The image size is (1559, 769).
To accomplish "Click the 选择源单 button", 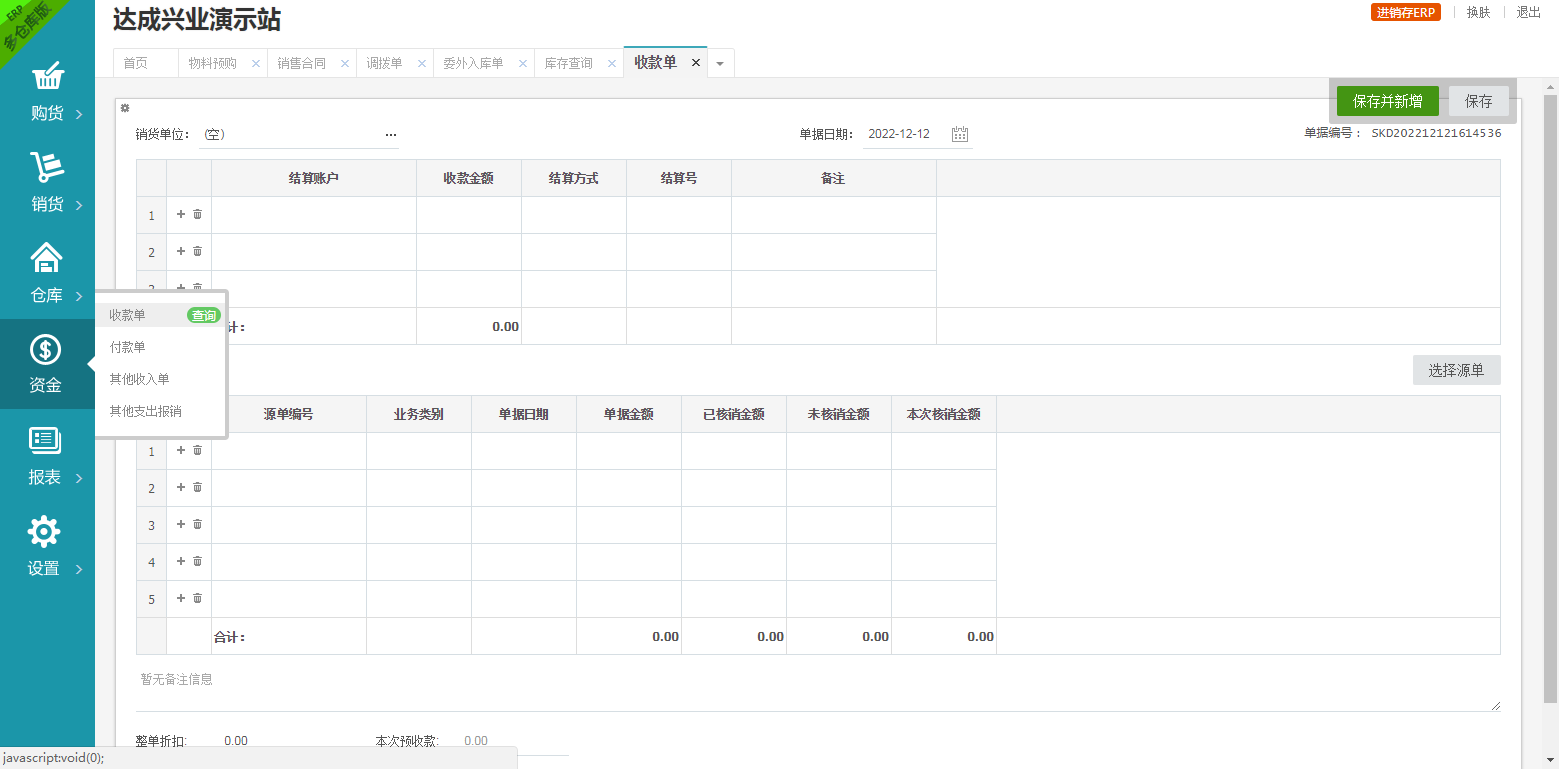I will click(1455, 370).
